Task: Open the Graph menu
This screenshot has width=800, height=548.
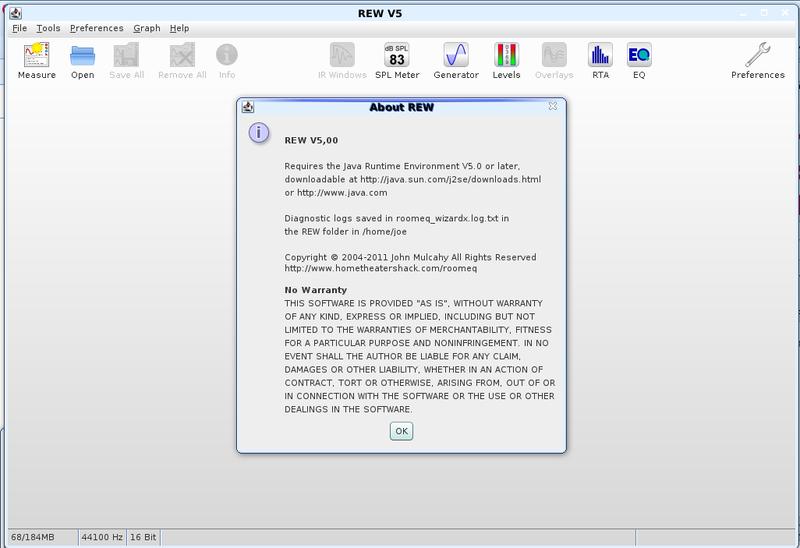Action: (146, 28)
